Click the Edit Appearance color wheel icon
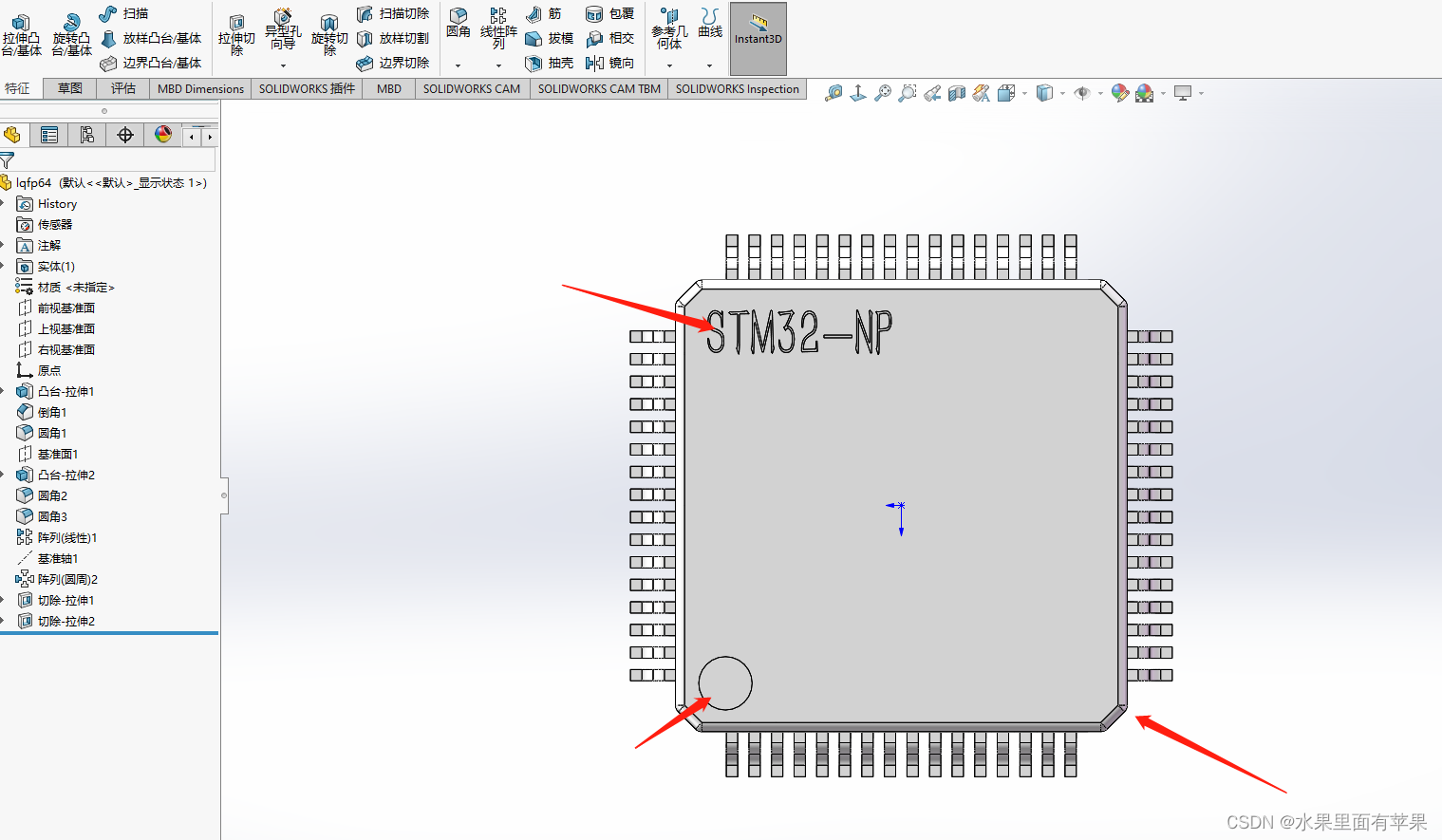Image resolution: width=1442 pixels, height=840 pixels. (1120, 93)
